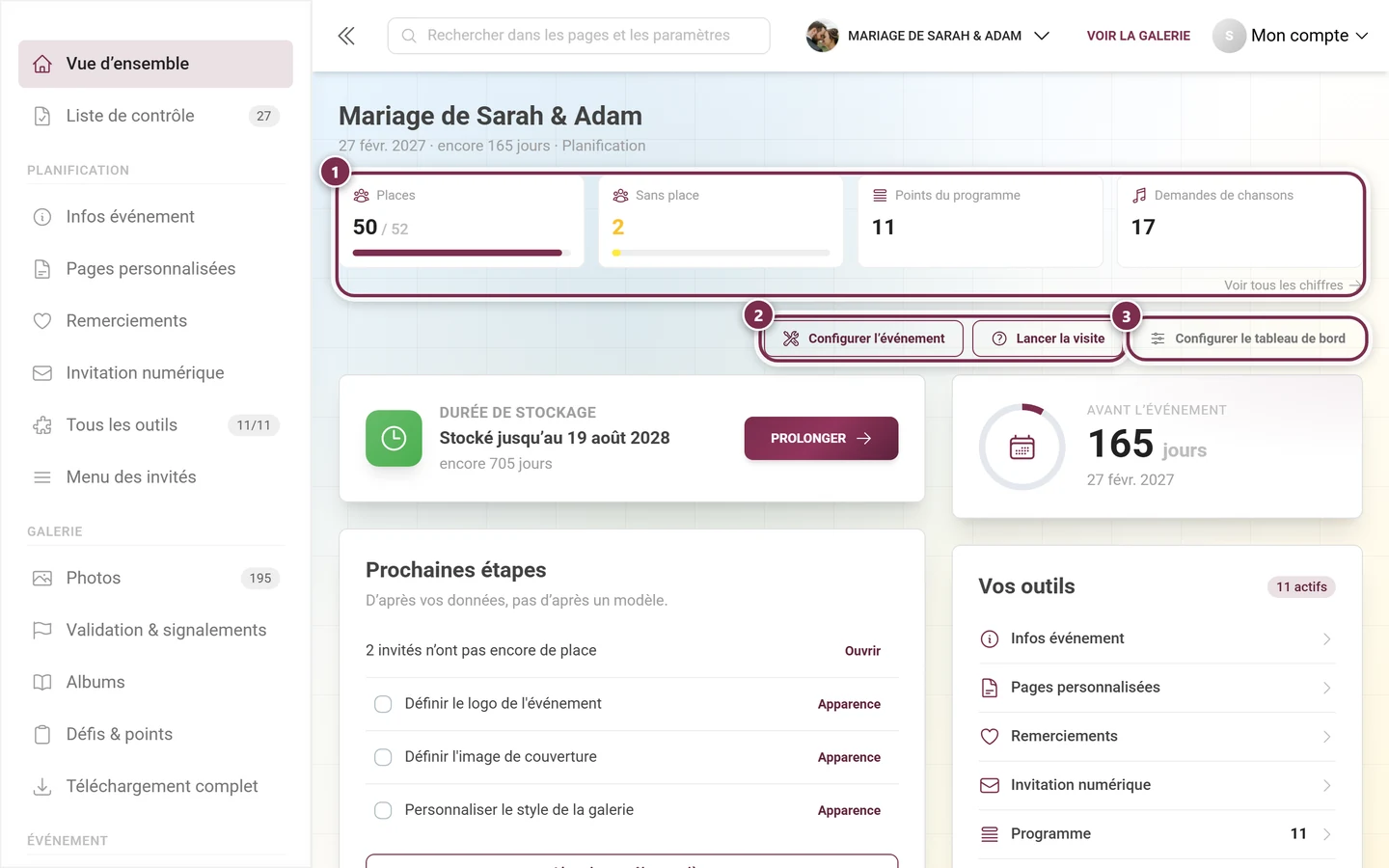Focus the Rechercher dans les pages search field
1389x868 pixels.
(579, 36)
